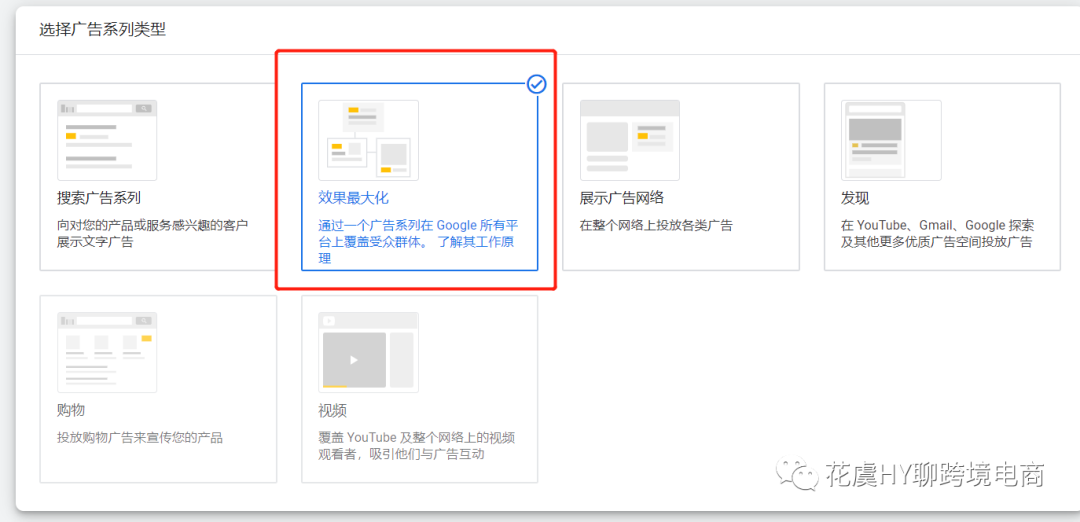Choose the 视频 campaign title
The width and height of the screenshot is (1080, 522).
click(333, 410)
